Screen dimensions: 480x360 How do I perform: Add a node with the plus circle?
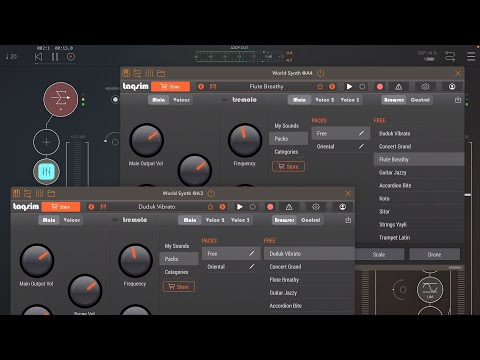[46, 142]
